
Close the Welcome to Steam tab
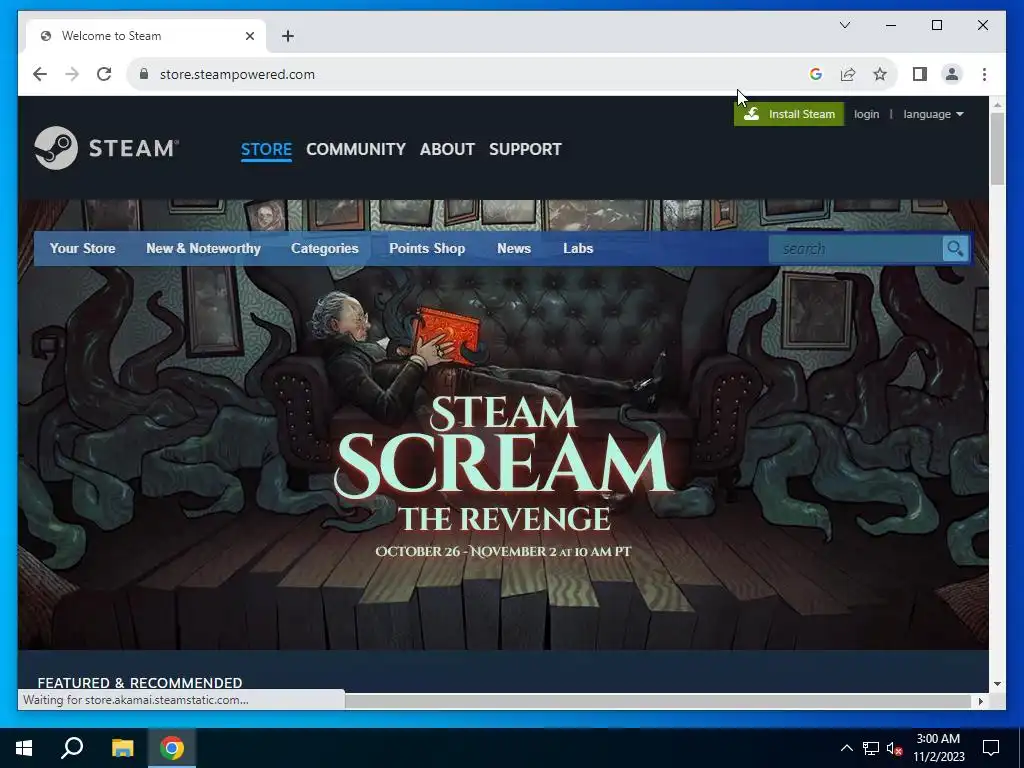[x=249, y=36]
